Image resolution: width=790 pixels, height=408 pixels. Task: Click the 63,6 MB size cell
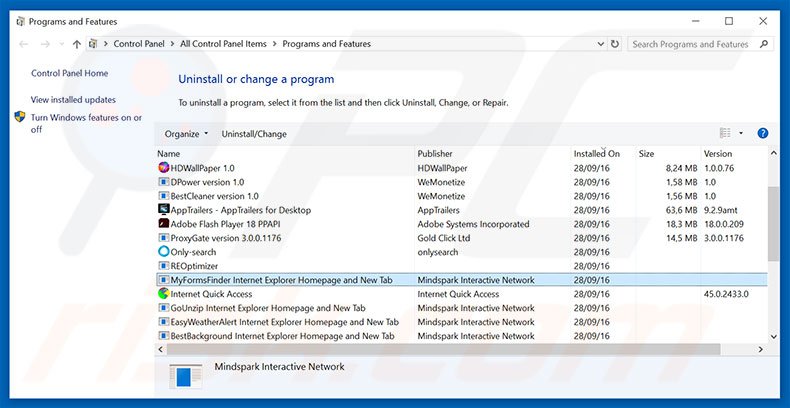tap(682, 210)
